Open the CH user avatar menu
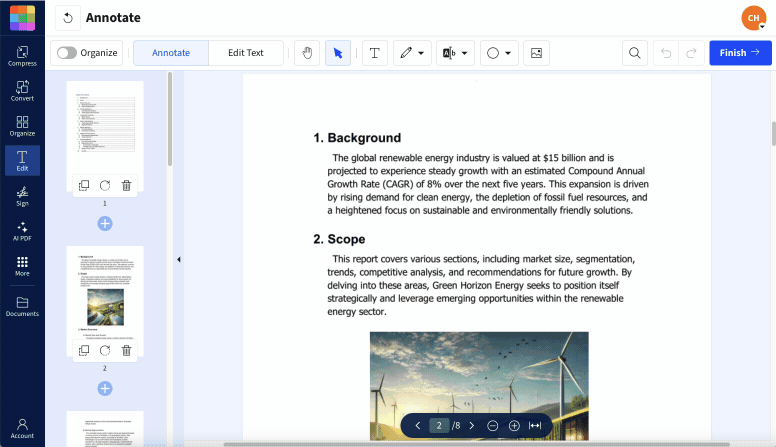Image resolution: width=776 pixels, height=447 pixels. coord(754,18)
